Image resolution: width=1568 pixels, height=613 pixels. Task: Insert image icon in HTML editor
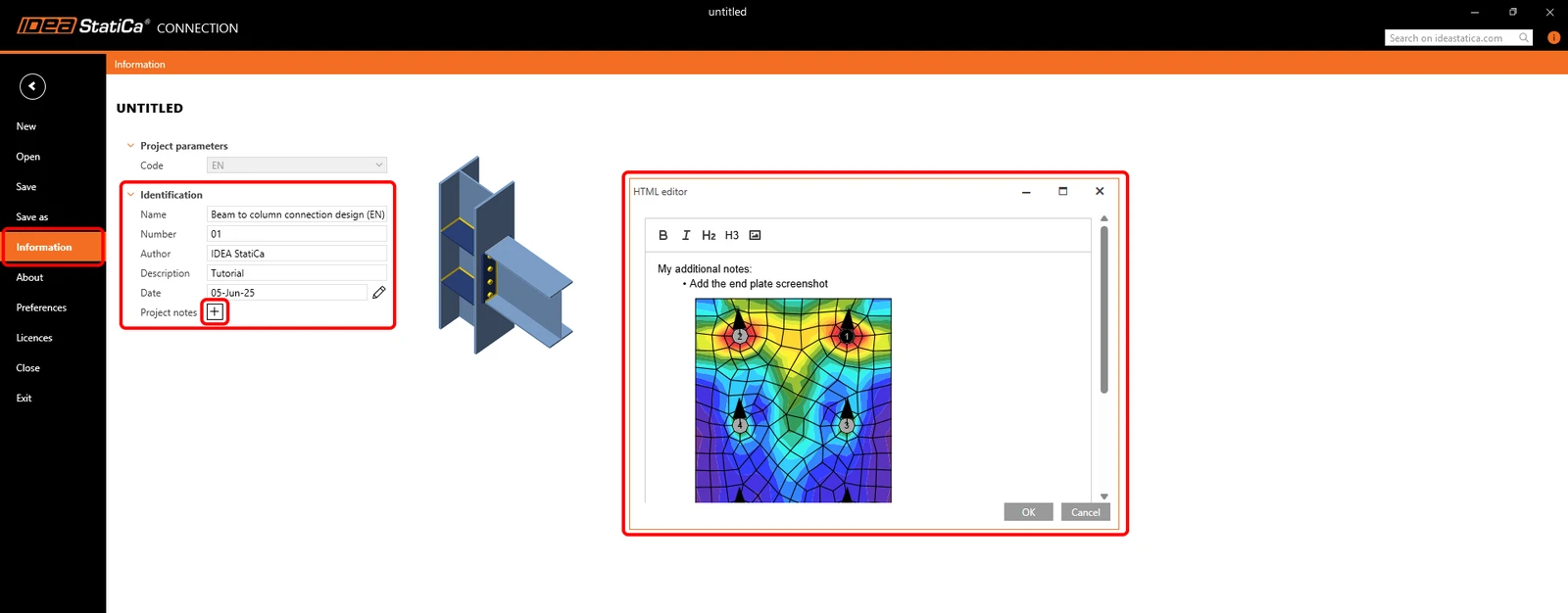755,235
